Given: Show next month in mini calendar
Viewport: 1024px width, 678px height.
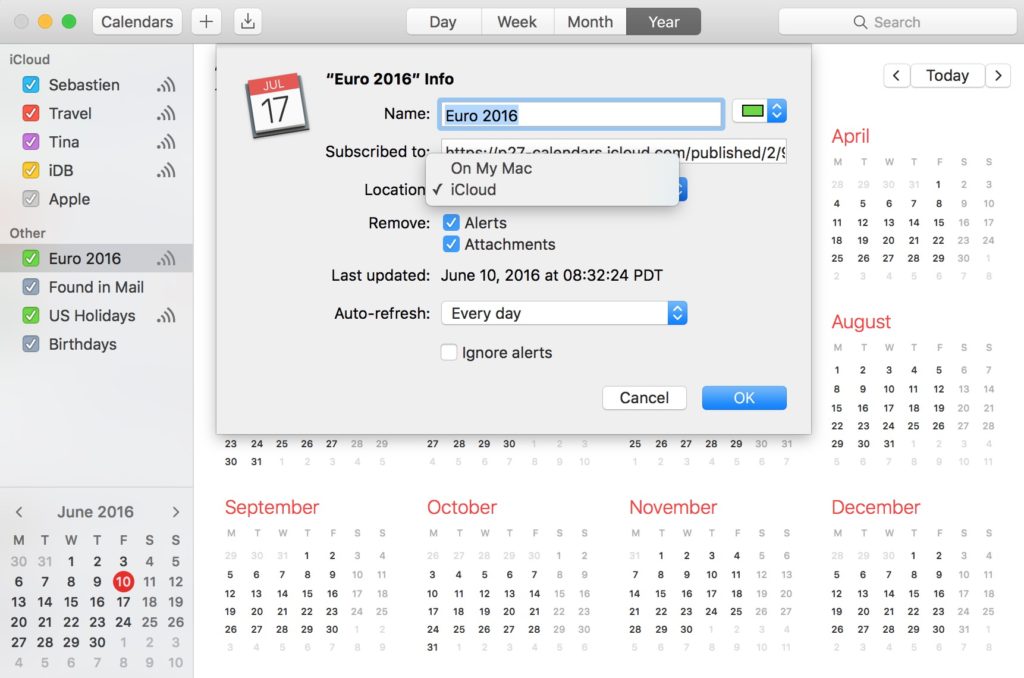Looking at the screenshot, I should pyautogui.click(x=176, y=512).
